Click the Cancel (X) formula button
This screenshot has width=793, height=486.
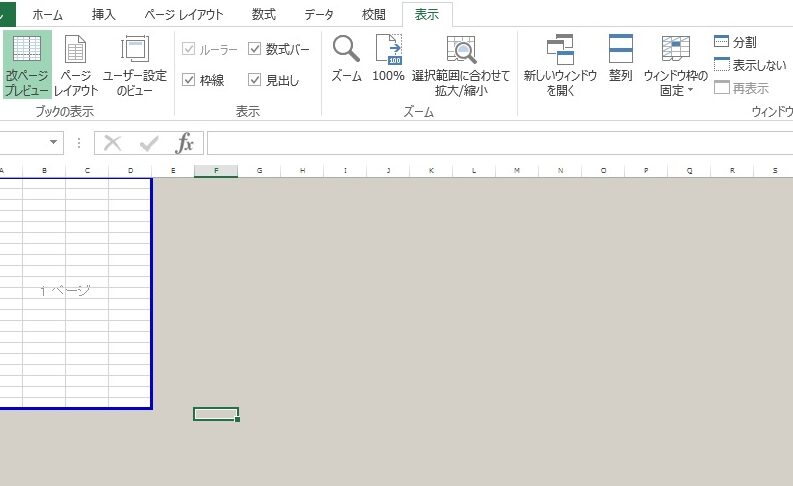tap(112, 143)
